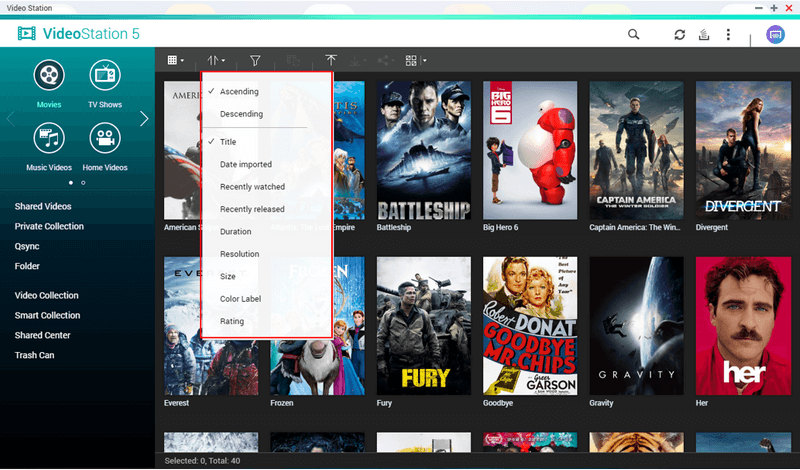Click the greyed-out add to collection icon
Image resolution: width=800 pixels, height=470 pixels.
coord(293,61)
